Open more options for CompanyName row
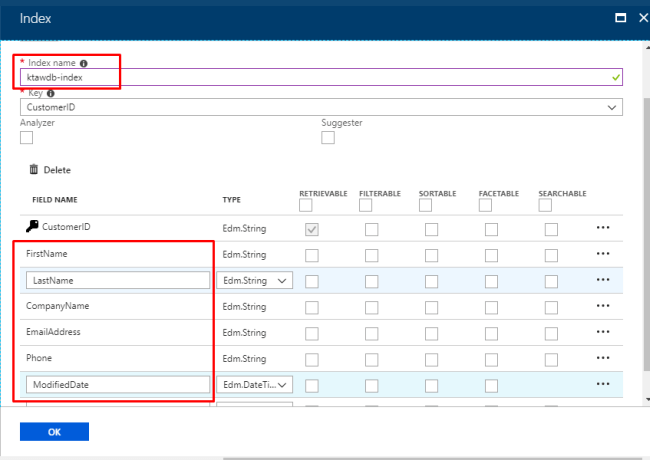The width and height of the screenshot is (650, 460). 603,306
